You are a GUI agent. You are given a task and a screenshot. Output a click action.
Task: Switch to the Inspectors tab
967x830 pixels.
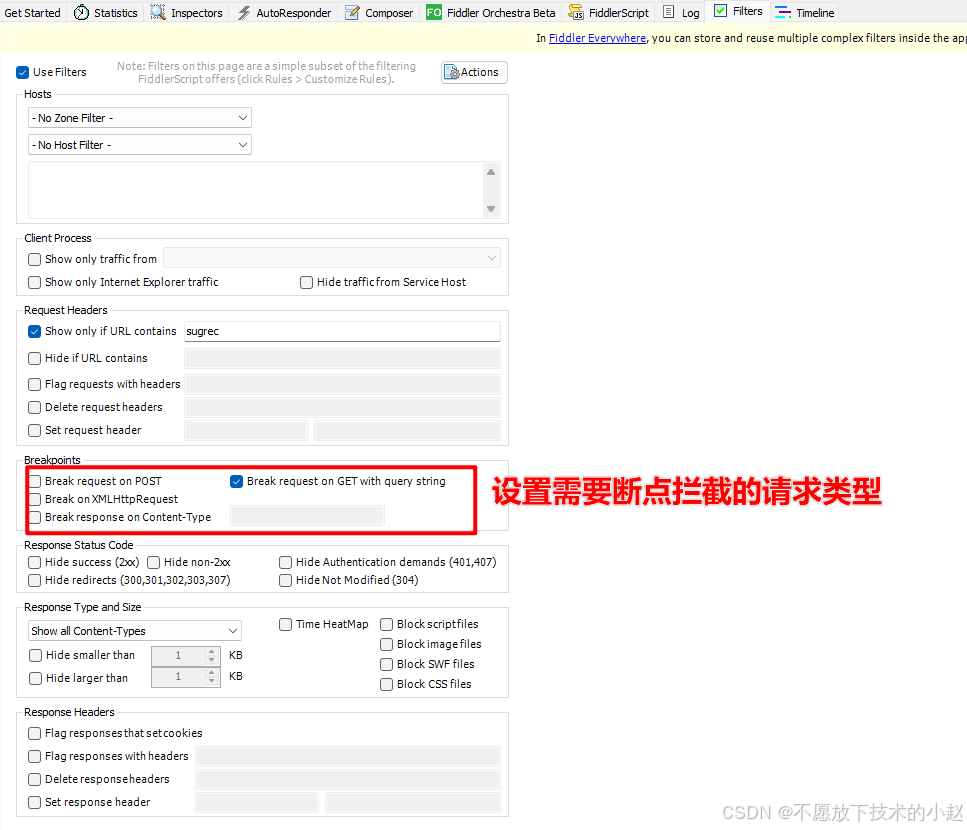point(187,12)
